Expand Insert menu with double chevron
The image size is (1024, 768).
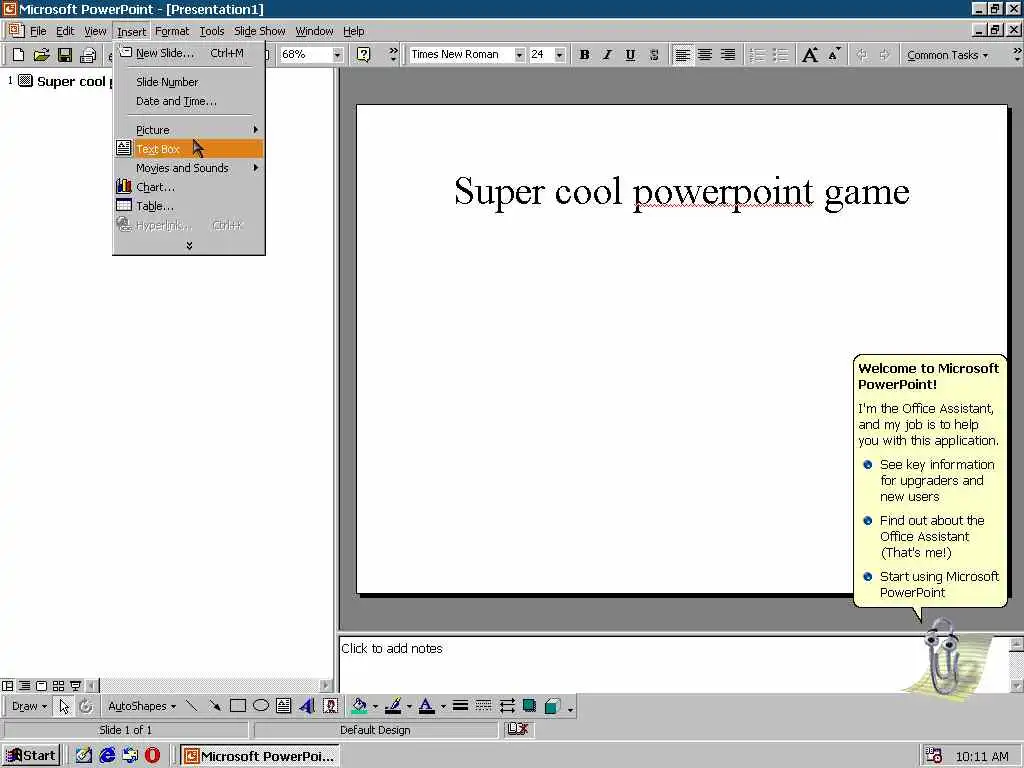click(189, 246)
